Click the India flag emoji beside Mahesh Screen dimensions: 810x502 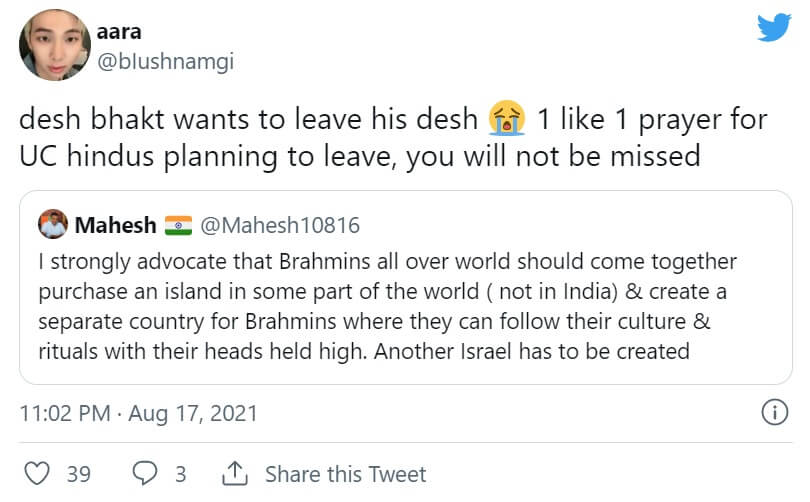(x=177, y=225)
